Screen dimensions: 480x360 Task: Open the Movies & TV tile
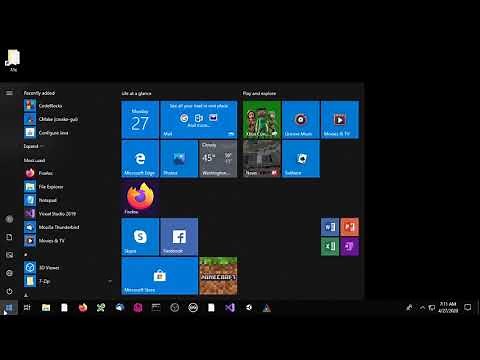tap(340, 119)
